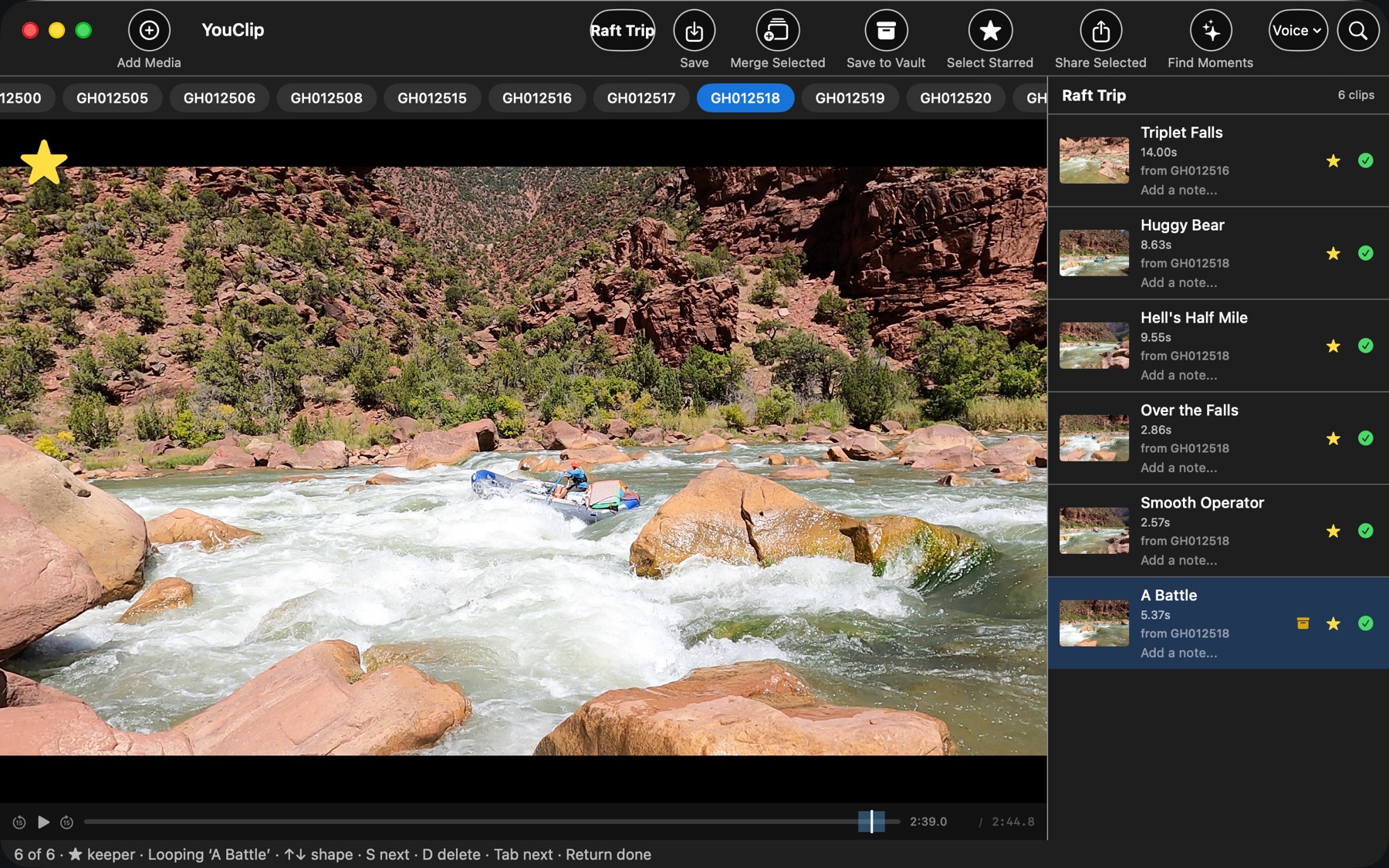The image size is (1389, 868).
Task: Toggle star on Huggy Bear clip
Action: [x=1333, y=253]
